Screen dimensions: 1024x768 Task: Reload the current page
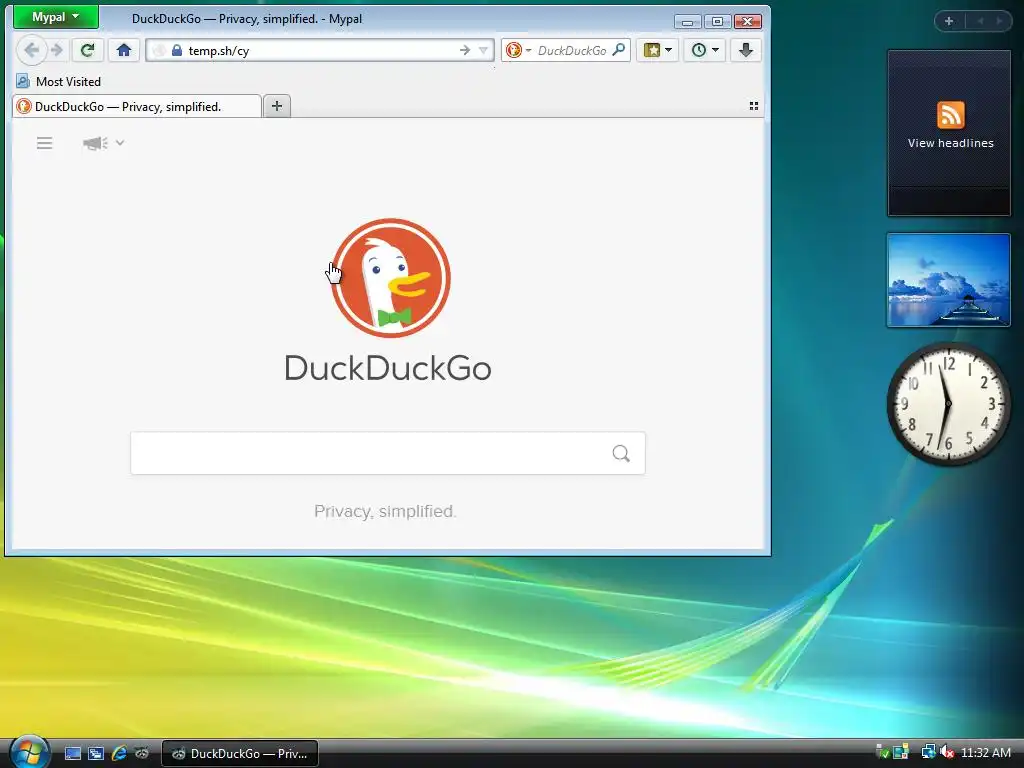tap(88, 50)
